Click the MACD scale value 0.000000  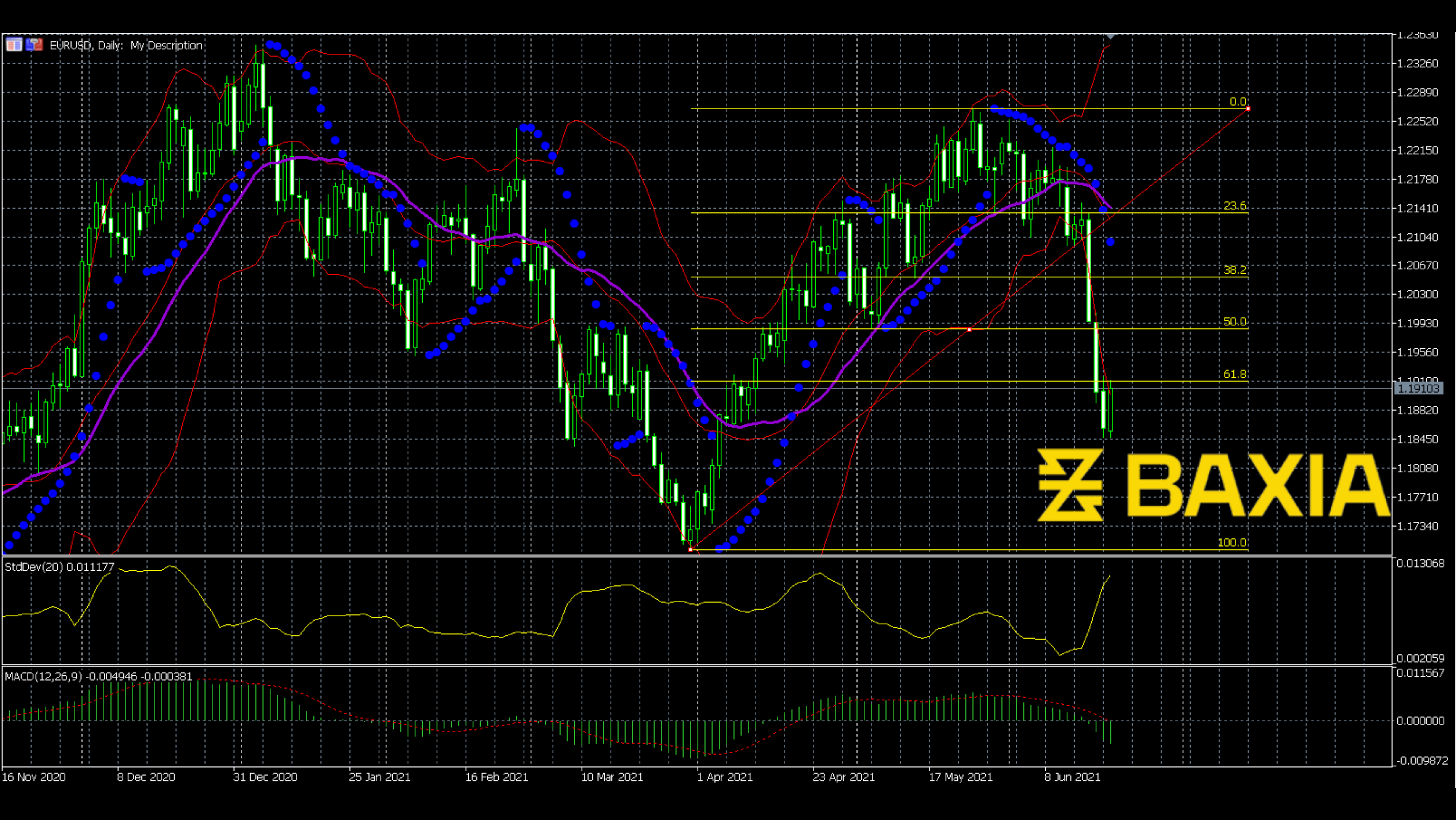pos(1420,721)
